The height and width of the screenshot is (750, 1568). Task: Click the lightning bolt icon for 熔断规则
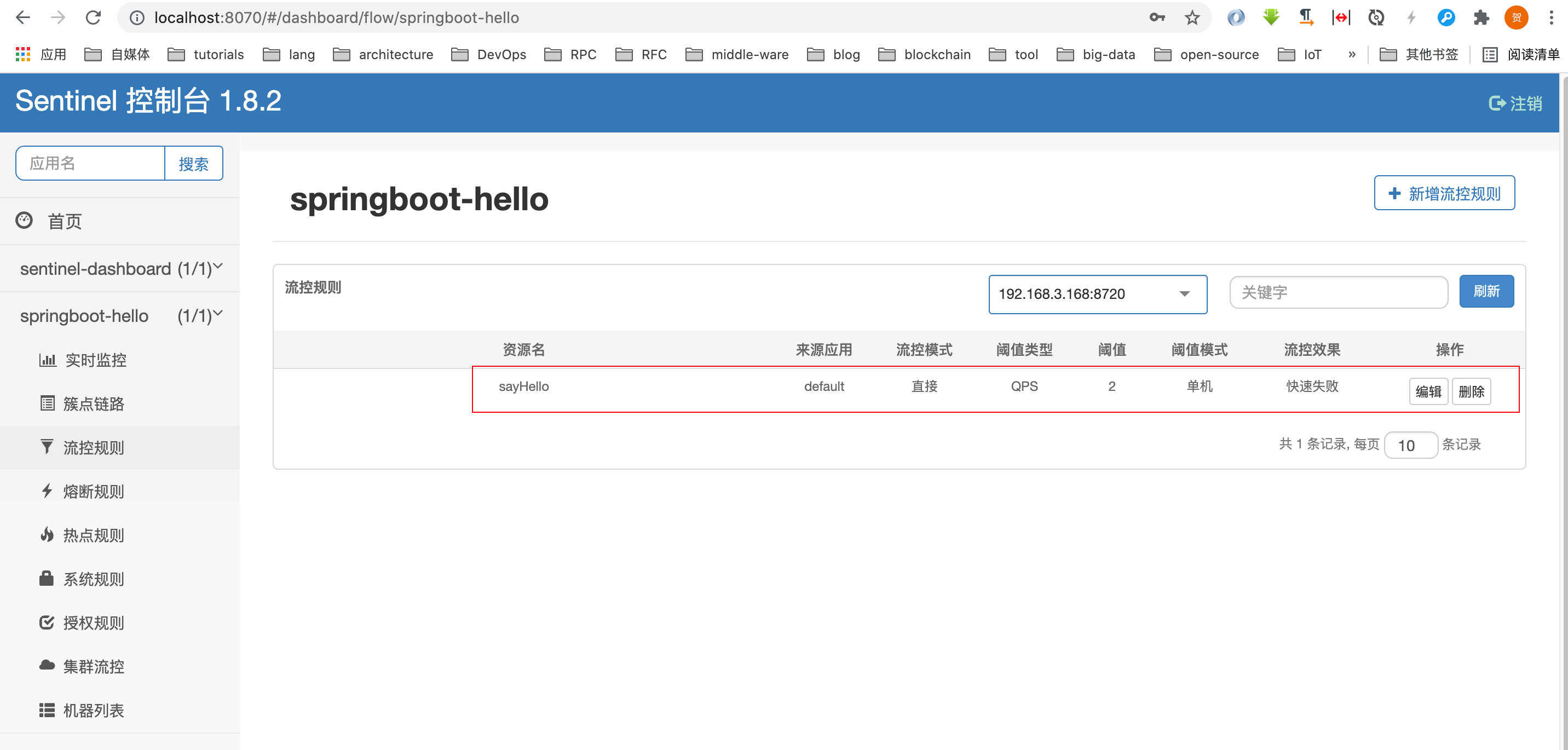pyautogui.click(x=47, y=491)
